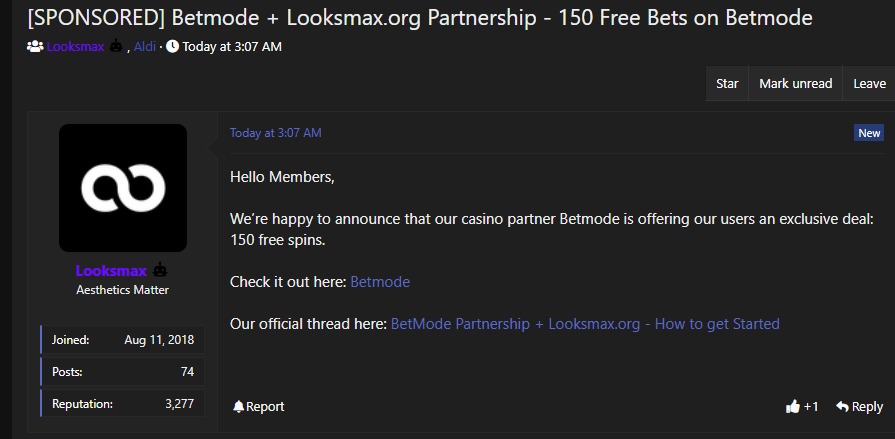Star this conversation
895x439 pixels.
(727, 84)
